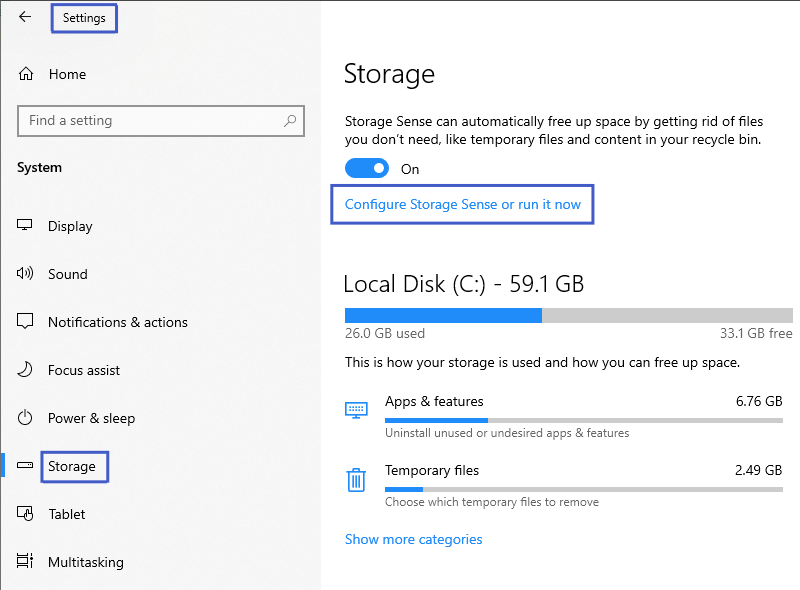Image resolution: width=800 pixels, height=590 pixels.
Task: Click inside the Find a setting search box
Action: pyautogui.click(x=160, y=120)
